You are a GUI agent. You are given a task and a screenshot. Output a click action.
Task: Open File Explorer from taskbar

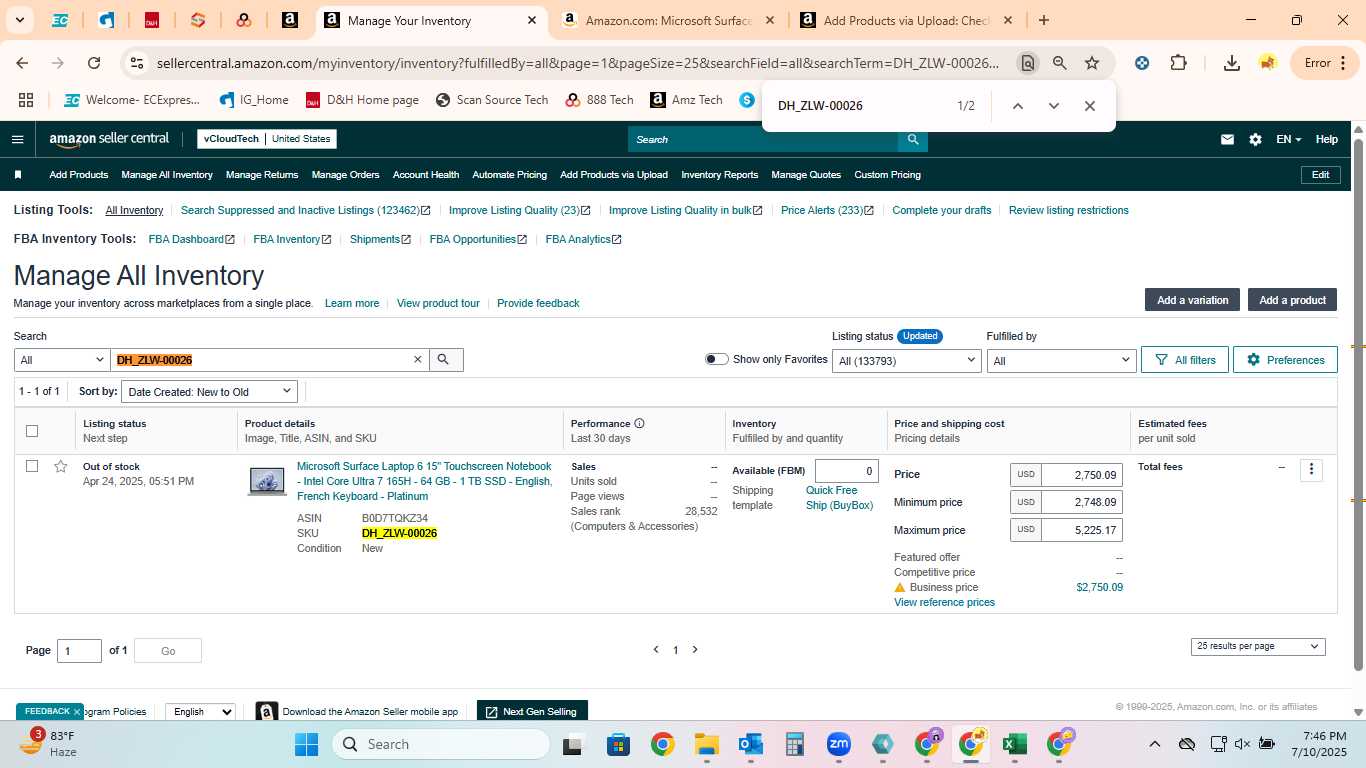[707, 744]
